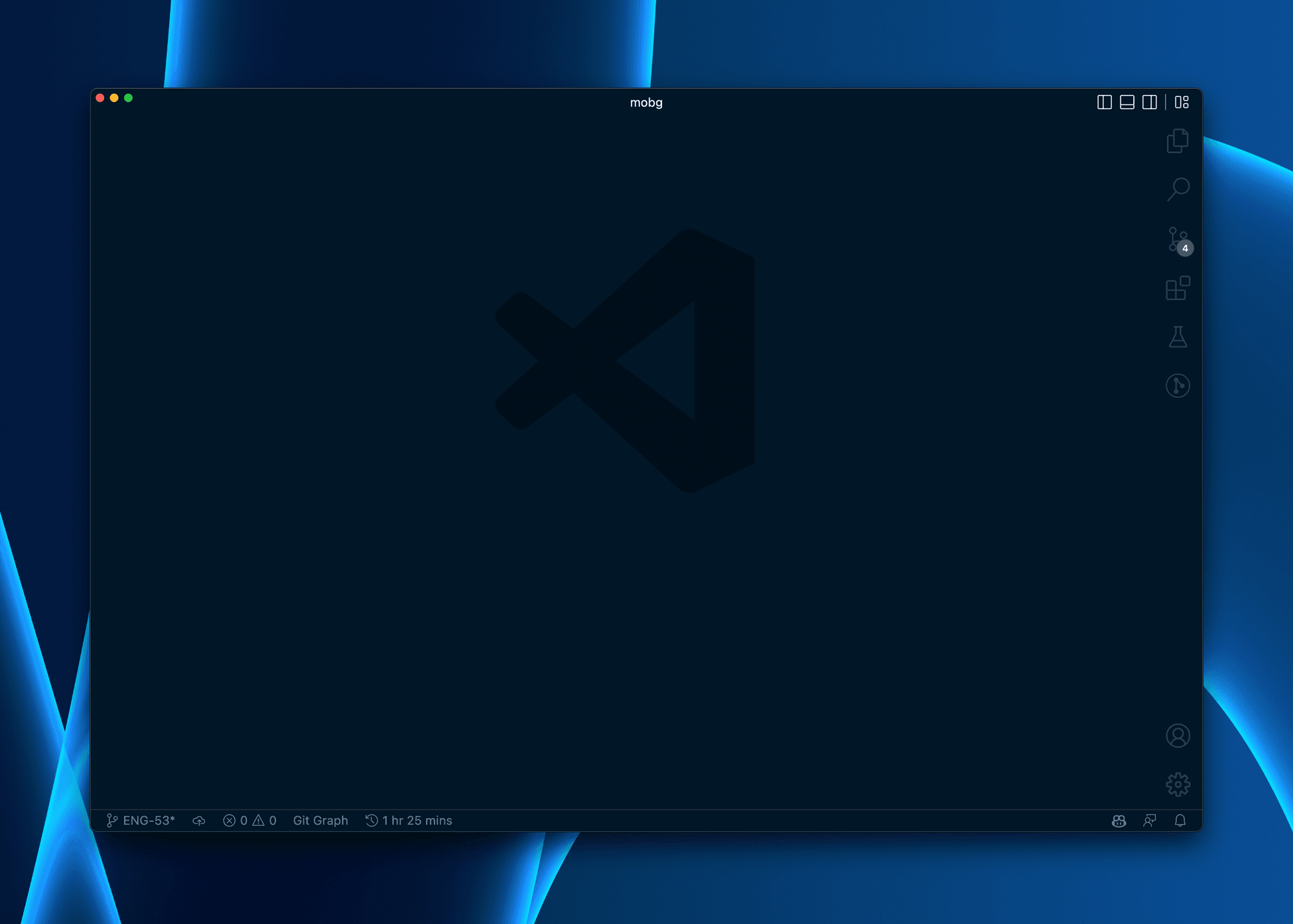Open the notifications bell

pyautogui.click(x=1179, y=820)
